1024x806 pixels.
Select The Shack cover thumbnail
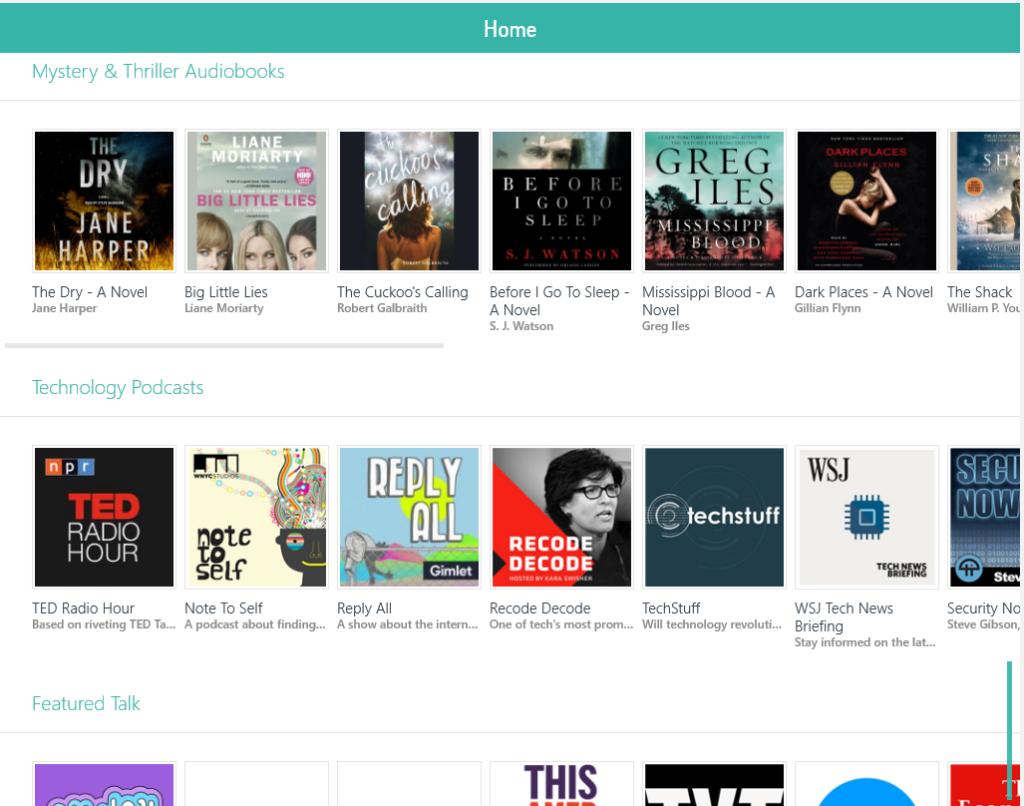pyautogui.click(x=984, y=201)
